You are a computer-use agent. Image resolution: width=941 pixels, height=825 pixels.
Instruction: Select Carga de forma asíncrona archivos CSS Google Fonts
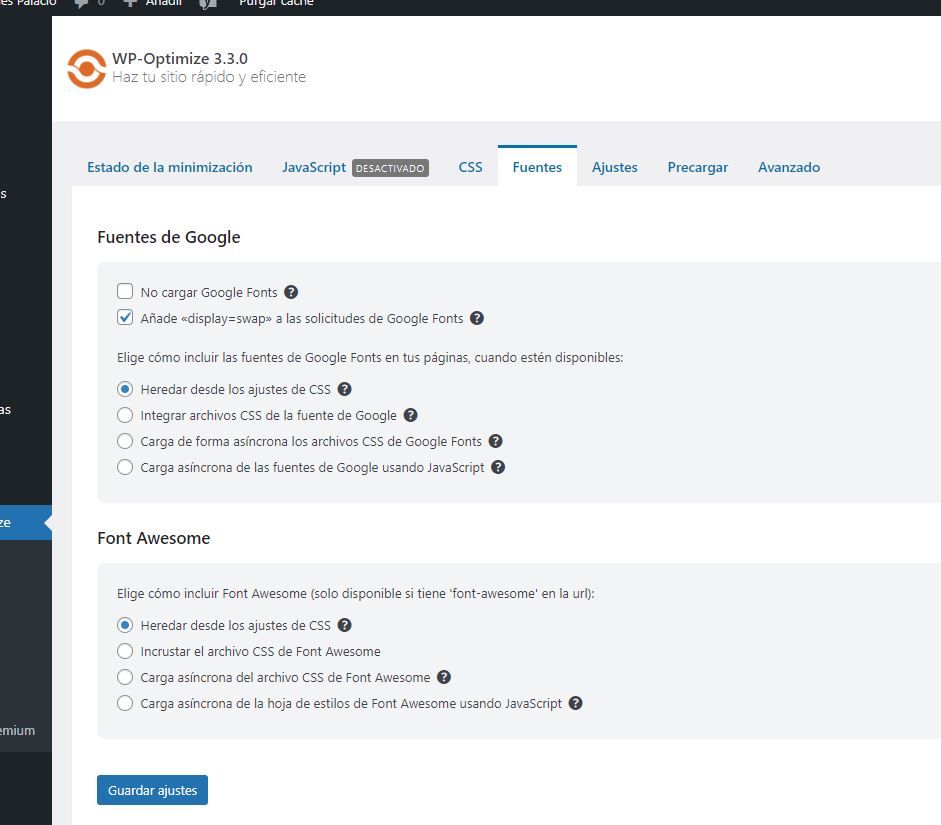(x=125, y=441)
